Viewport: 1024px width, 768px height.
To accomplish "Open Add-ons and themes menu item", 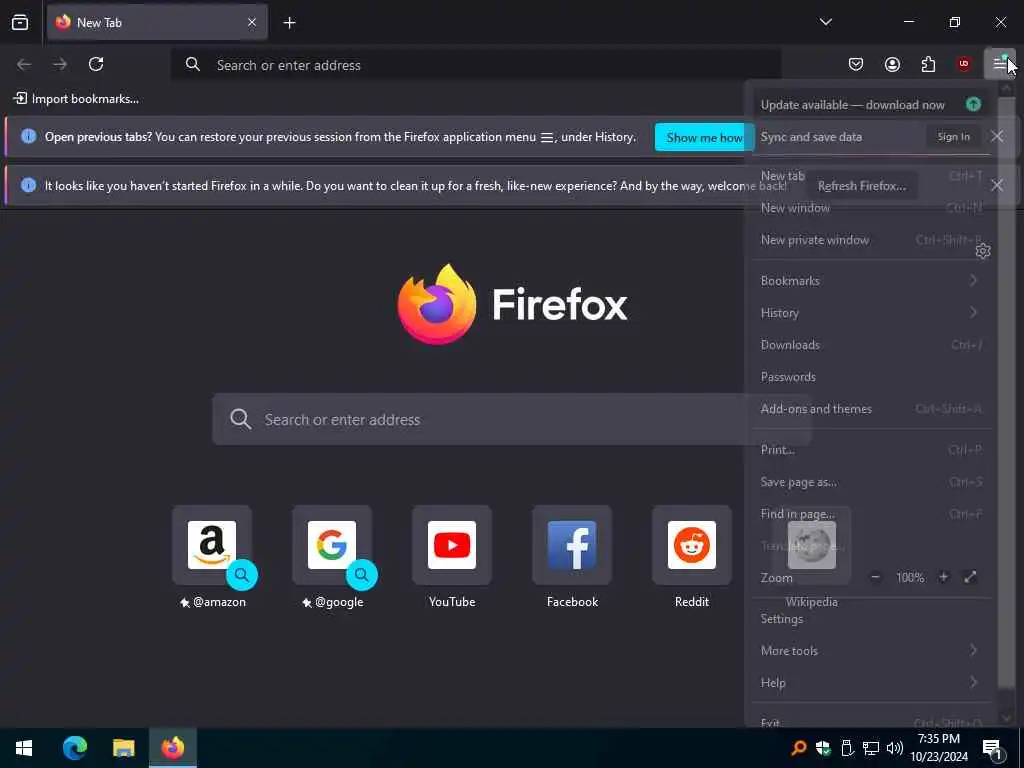I will pyautogui.click(x=871, y=409).
